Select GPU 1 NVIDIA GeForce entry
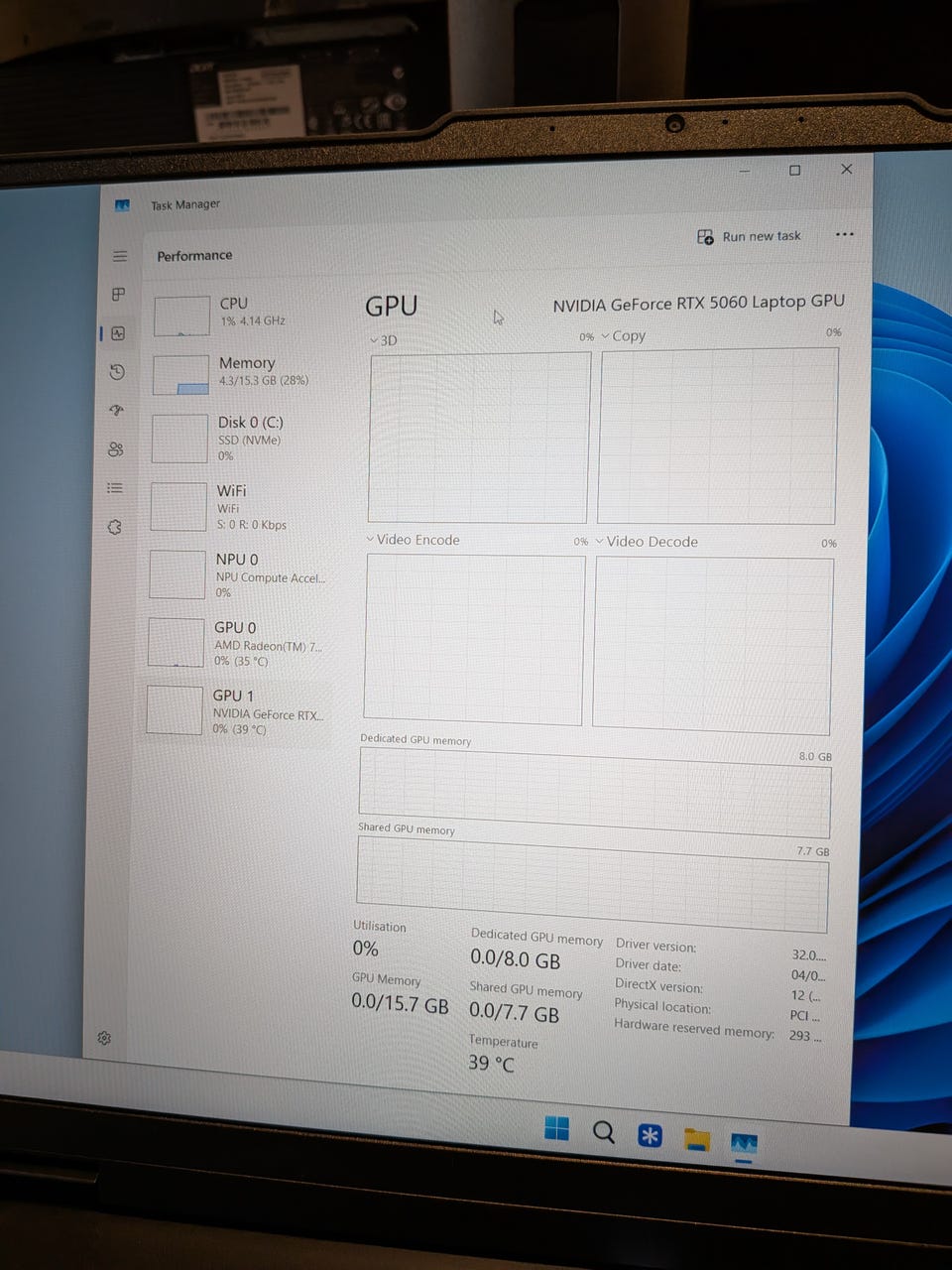Image resolution: width=952 pixels, height=1270 pixels. (235, 711)
